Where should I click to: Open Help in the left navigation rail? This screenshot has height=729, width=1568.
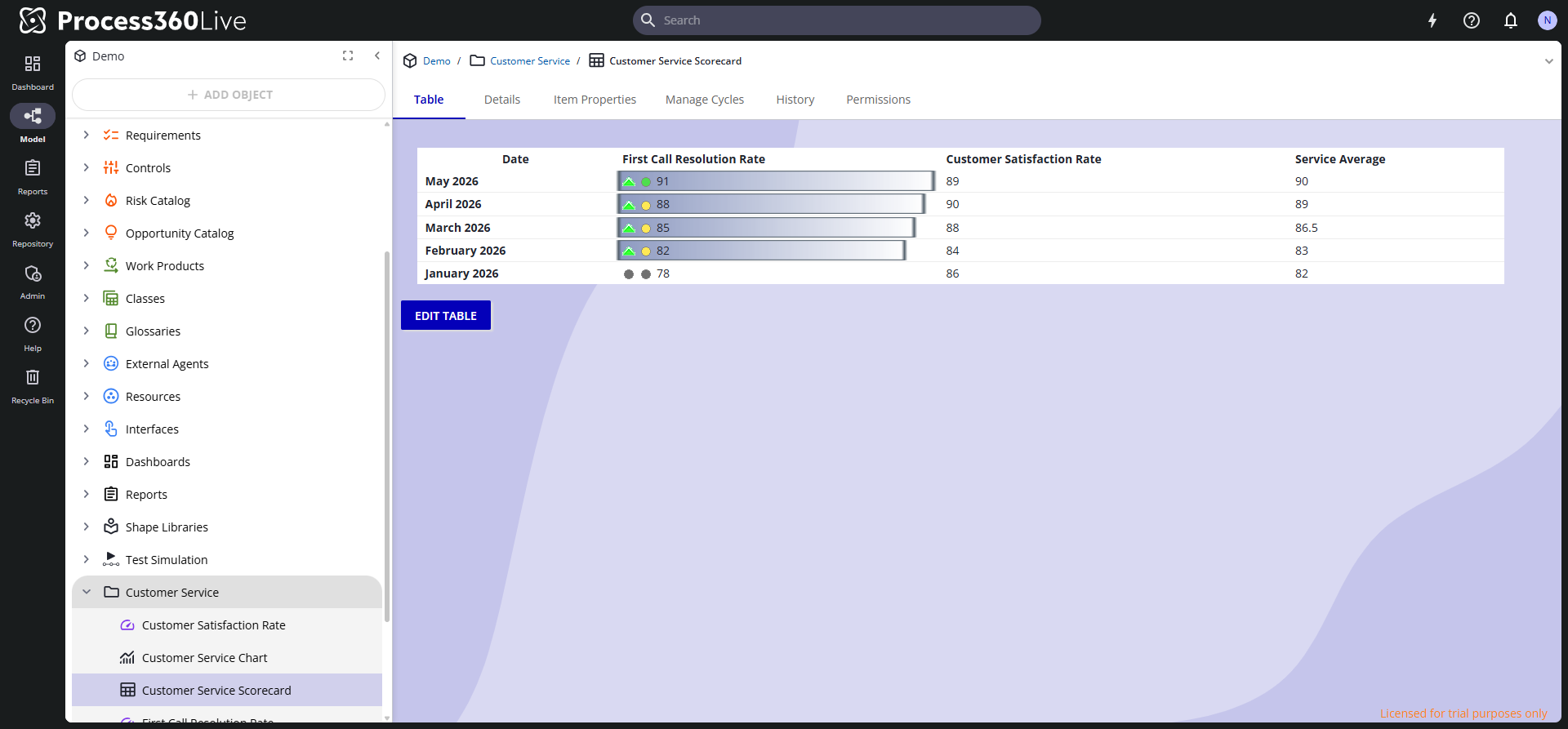(33, 334)
